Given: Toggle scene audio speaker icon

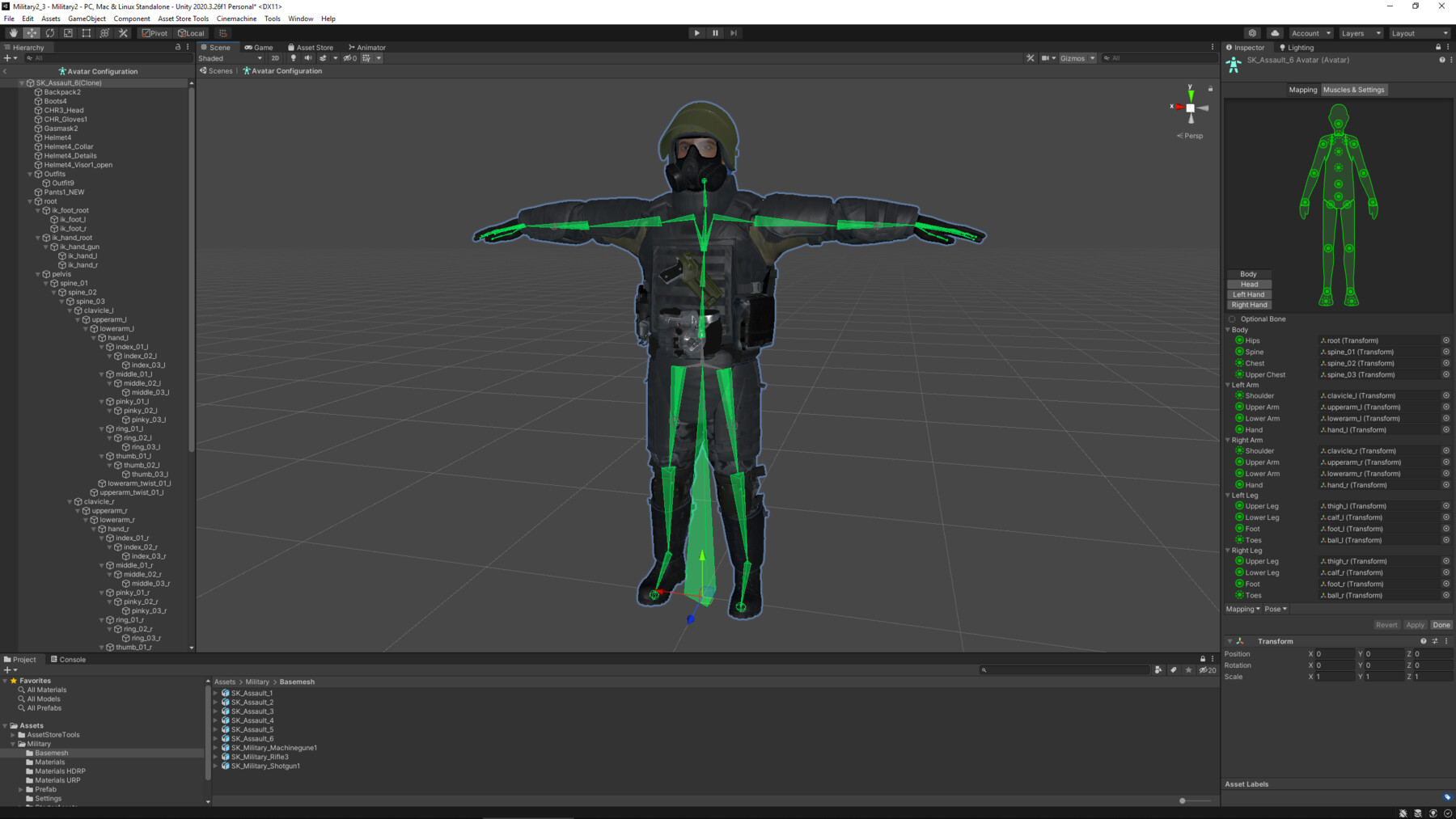Looking at the screenshot, I should click(307, 58).
